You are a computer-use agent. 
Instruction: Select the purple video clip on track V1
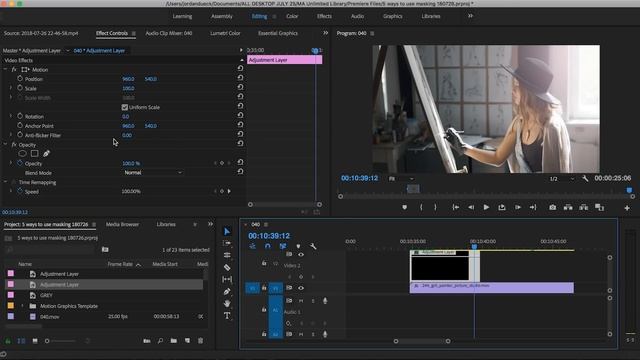[x=491, y=287]
